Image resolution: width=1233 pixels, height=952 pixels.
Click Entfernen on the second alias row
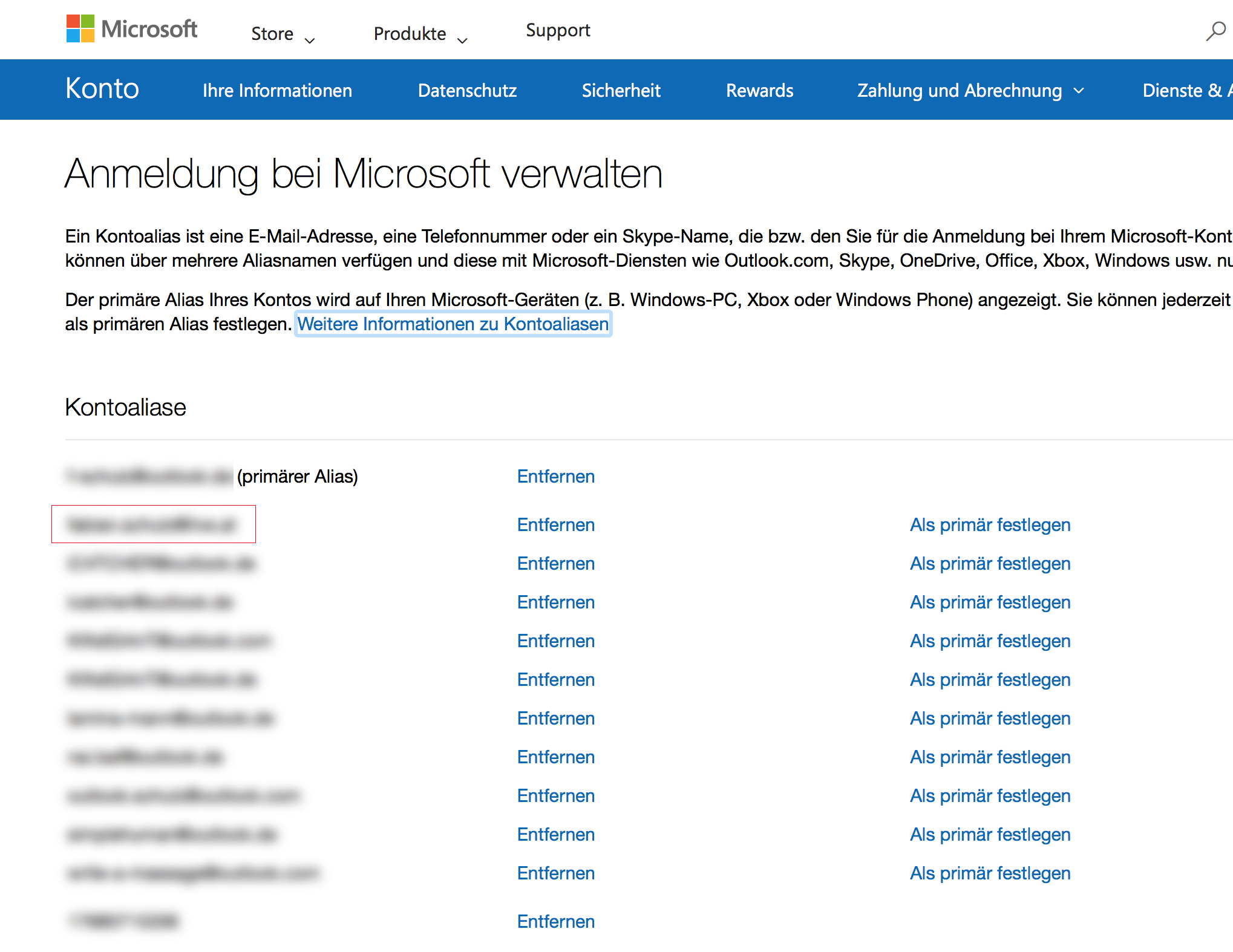555,525
